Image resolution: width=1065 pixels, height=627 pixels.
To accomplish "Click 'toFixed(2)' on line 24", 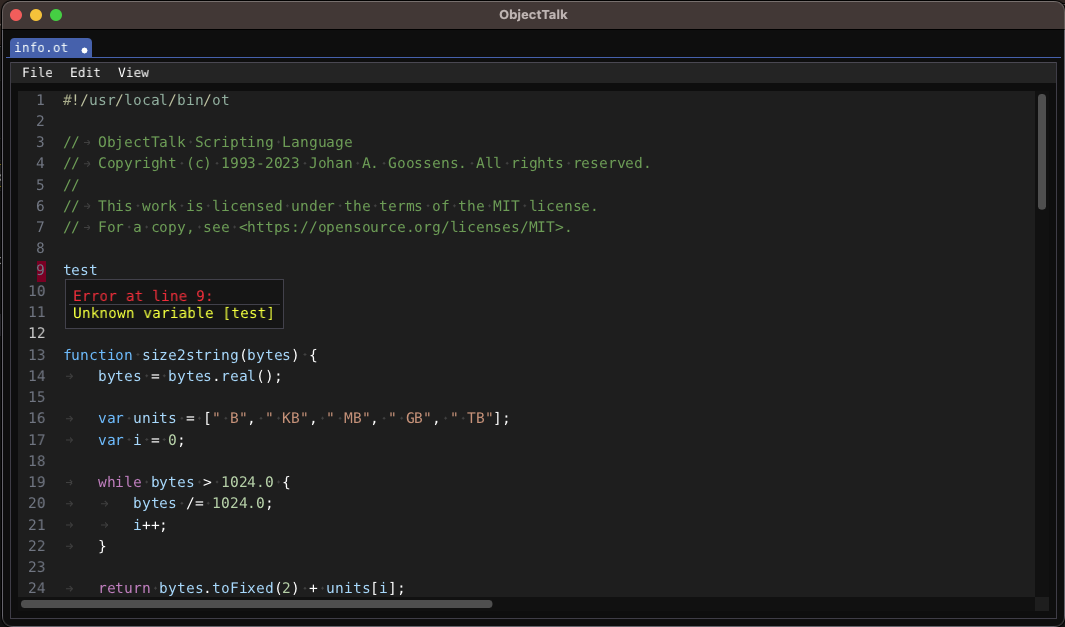I will click(255, 588).
